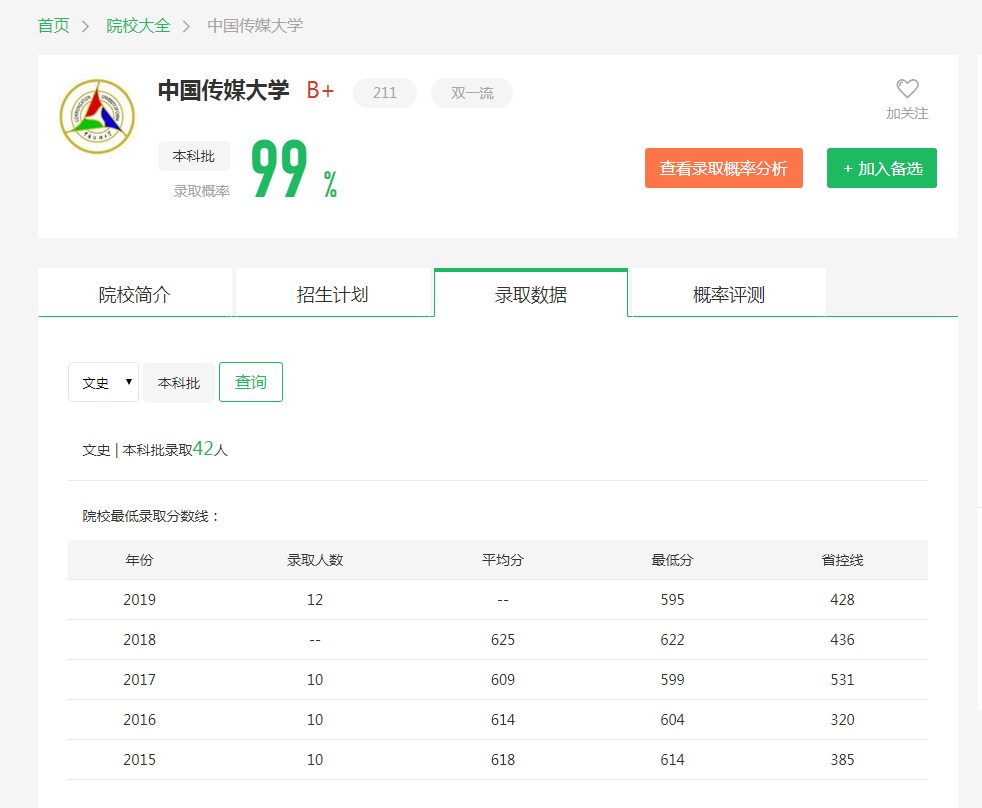Select the 2016 year row cell

(x=139, y=720)
